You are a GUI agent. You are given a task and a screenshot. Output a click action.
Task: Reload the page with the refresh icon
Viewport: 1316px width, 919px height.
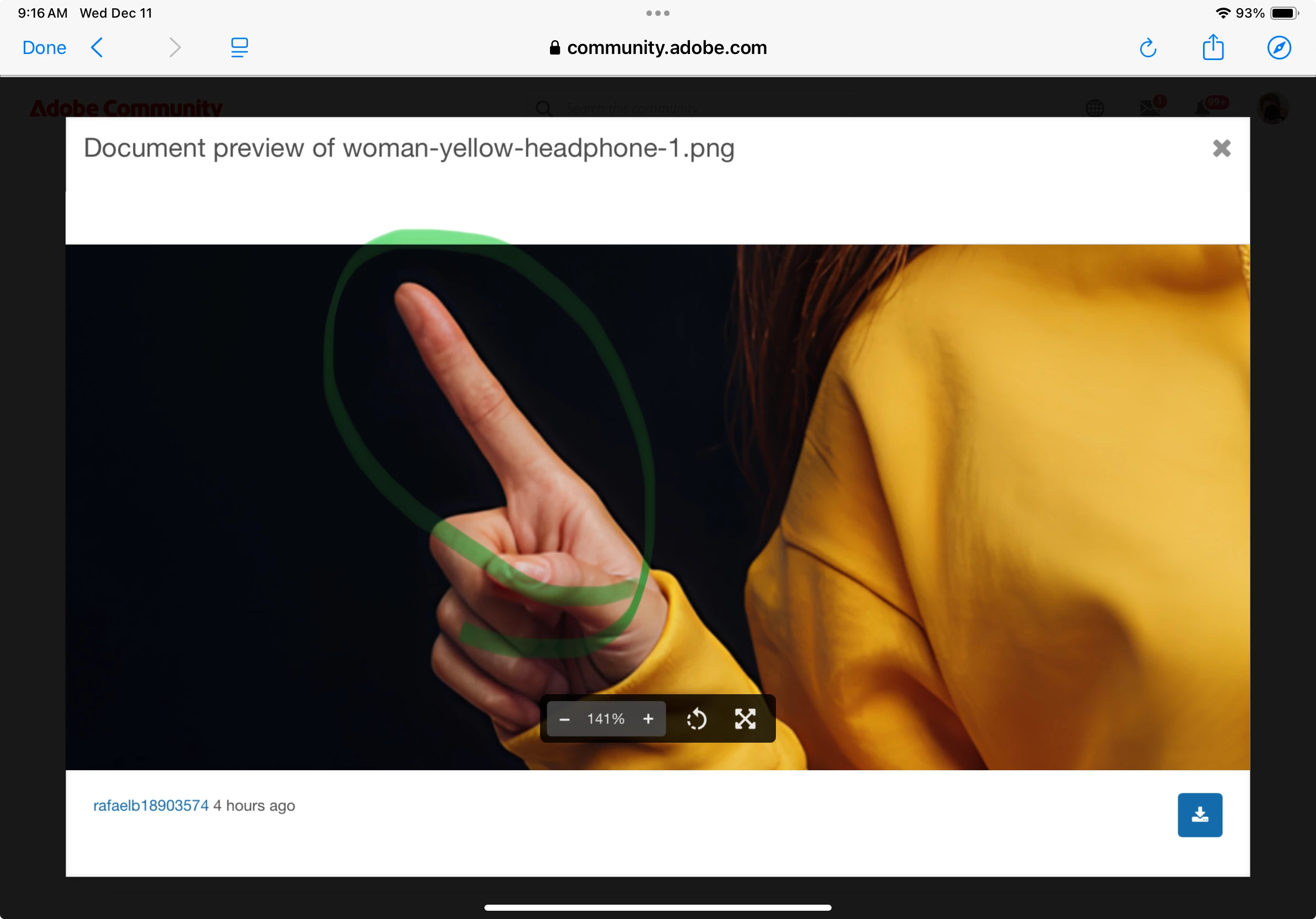(x=1147, y=47)
